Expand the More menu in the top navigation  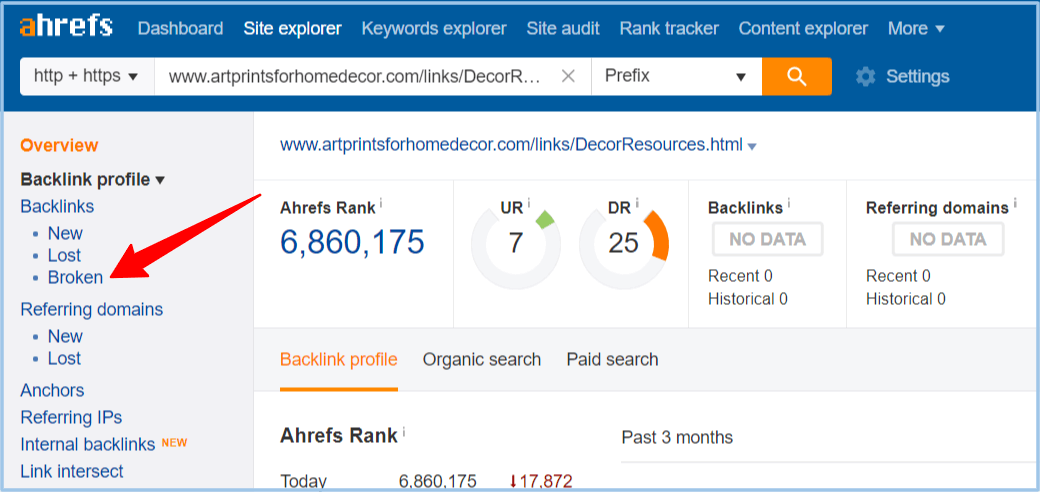click(916, 29)
